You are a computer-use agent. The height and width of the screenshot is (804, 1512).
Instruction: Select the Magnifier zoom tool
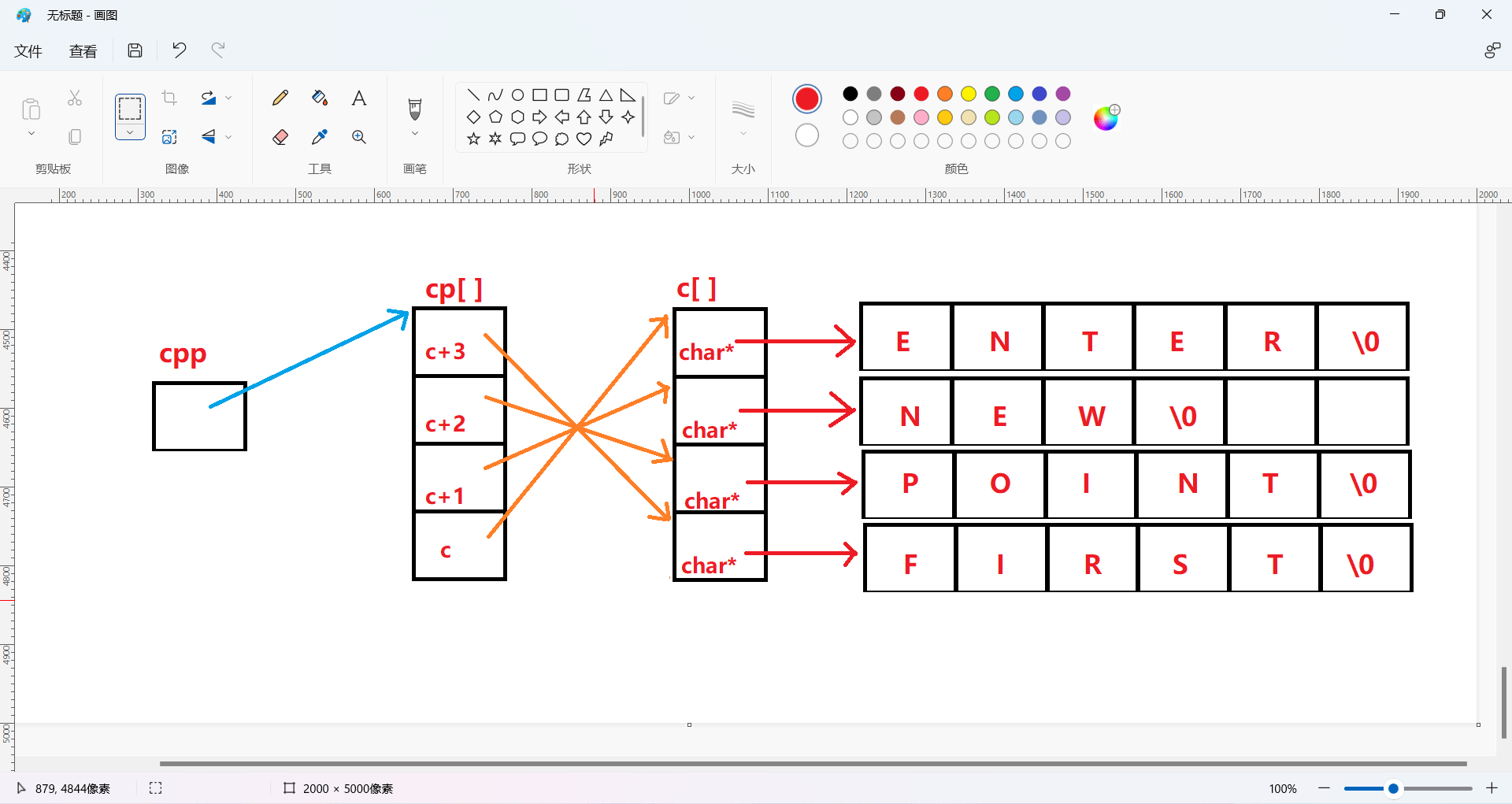click(359, 137)
